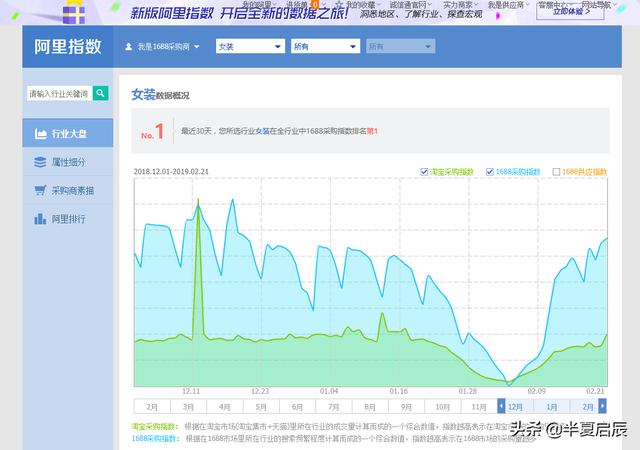Select the highlighted 12月 timeline segment
The image size is (640, 450).
[516, 407]
